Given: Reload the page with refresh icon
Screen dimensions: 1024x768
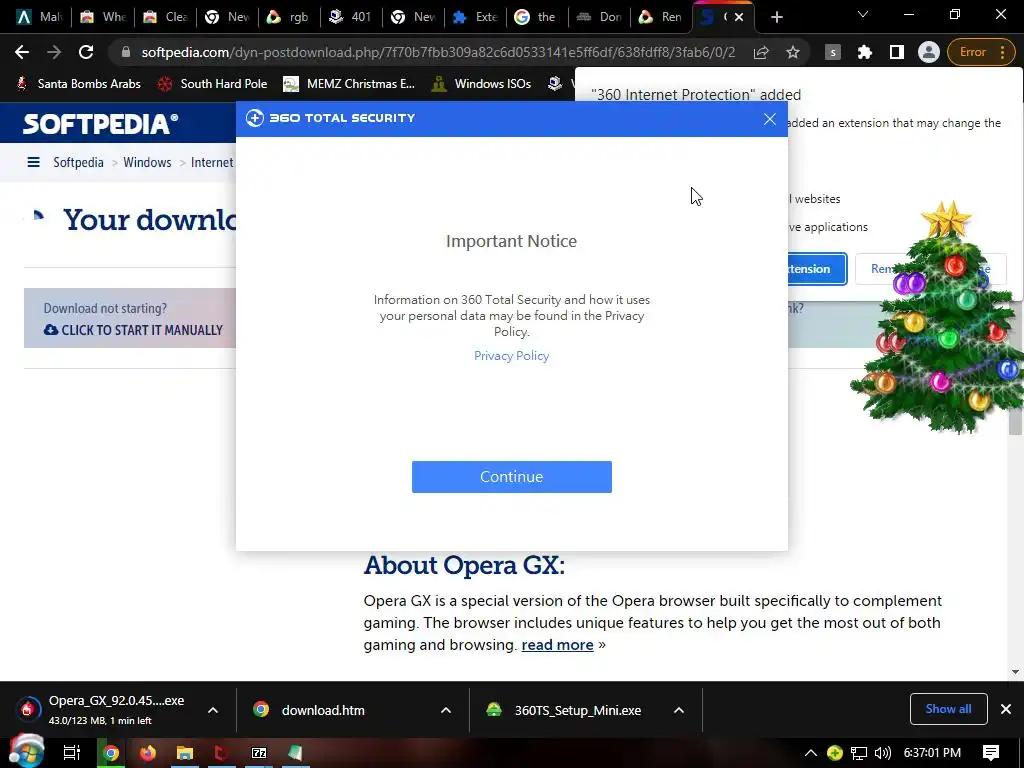Looking at the screenshot, I should coord(86,52).
